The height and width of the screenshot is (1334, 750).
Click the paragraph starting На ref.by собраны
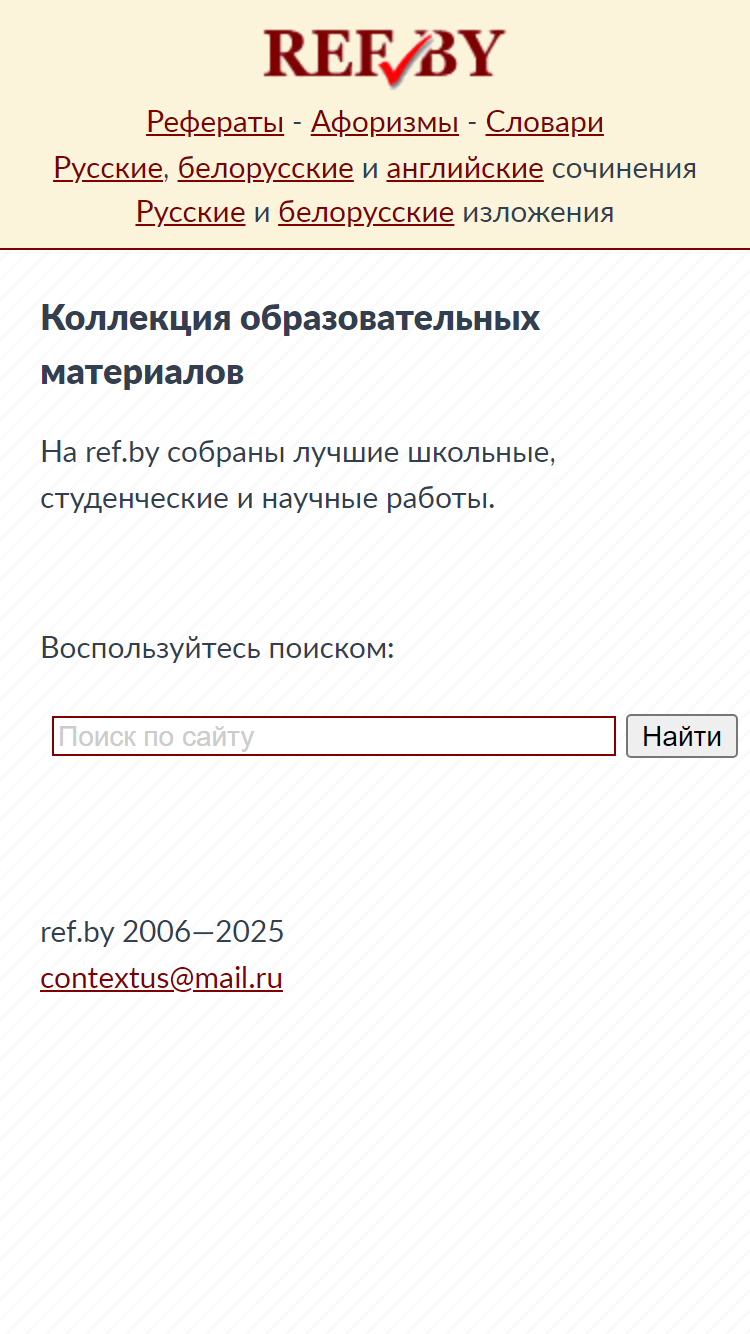298,475
